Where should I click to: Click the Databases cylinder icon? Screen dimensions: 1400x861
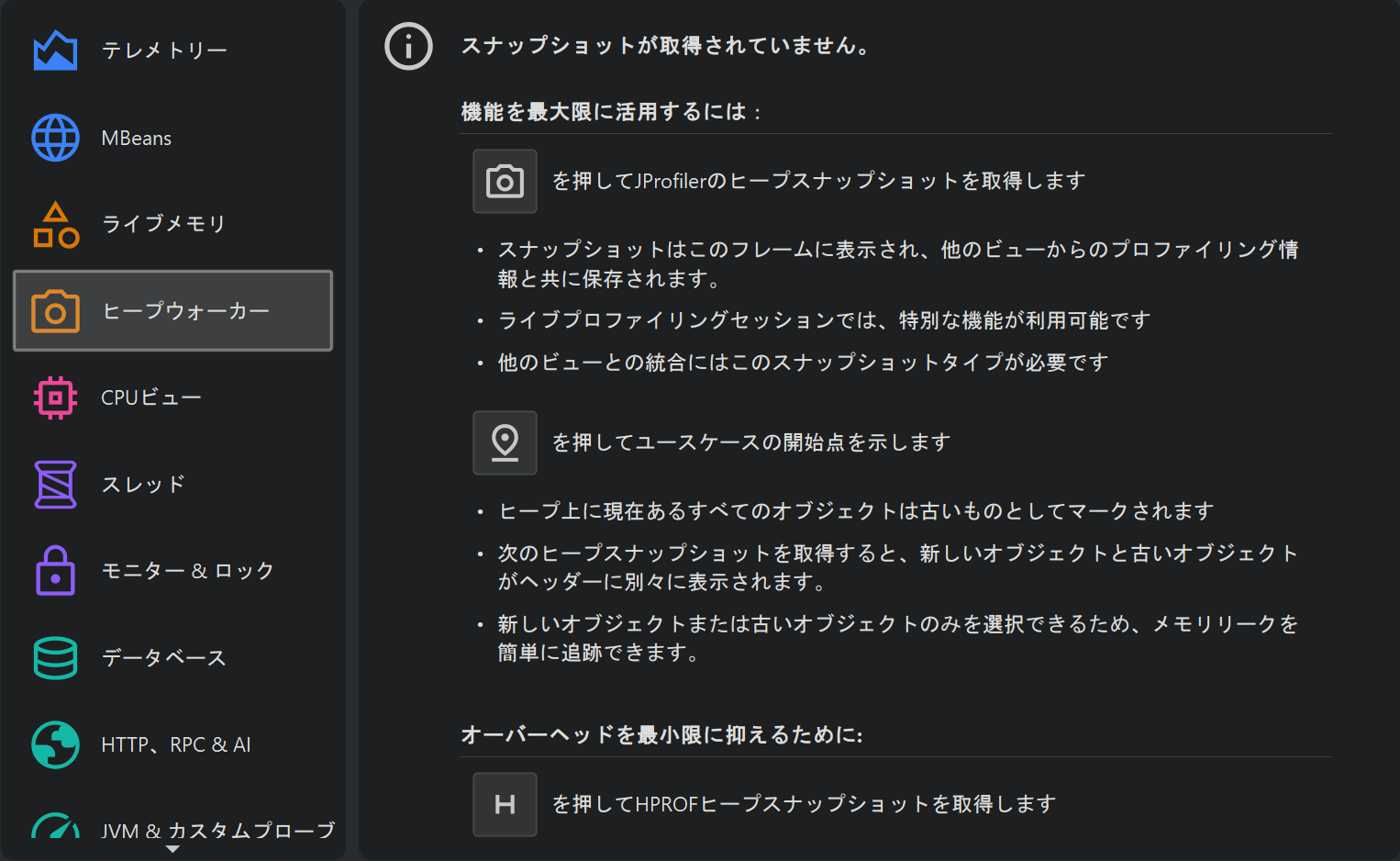coord(55,657)
